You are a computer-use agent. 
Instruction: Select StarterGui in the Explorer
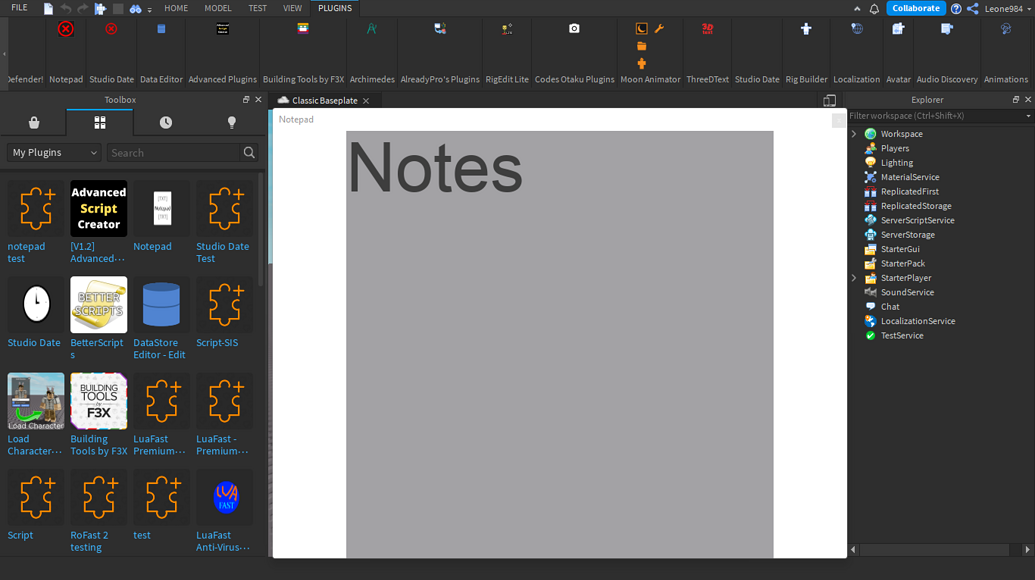point(900,249)
